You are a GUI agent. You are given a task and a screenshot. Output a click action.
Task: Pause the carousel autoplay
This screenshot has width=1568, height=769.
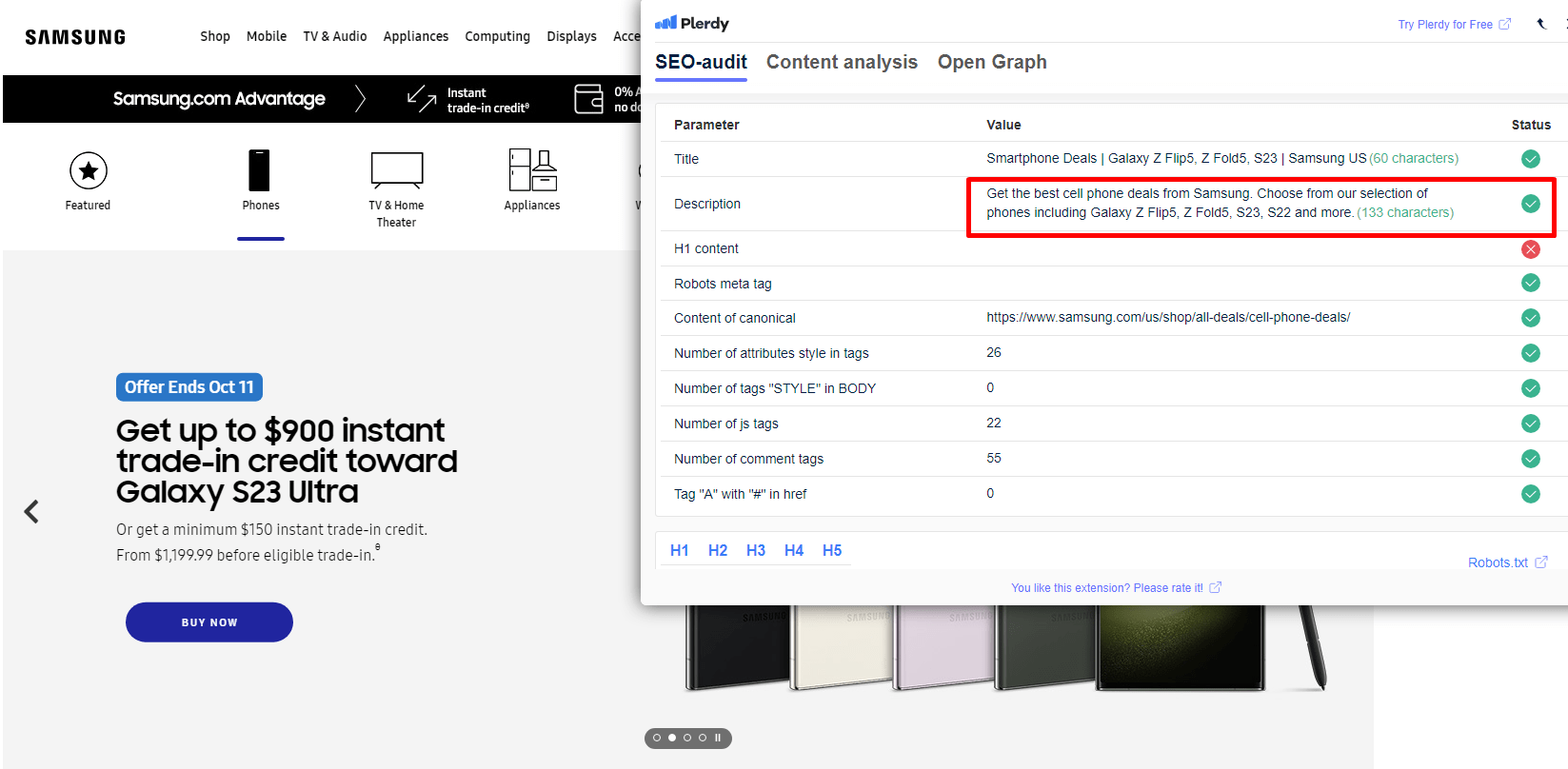pyautogui.click(x=718, y=738)
